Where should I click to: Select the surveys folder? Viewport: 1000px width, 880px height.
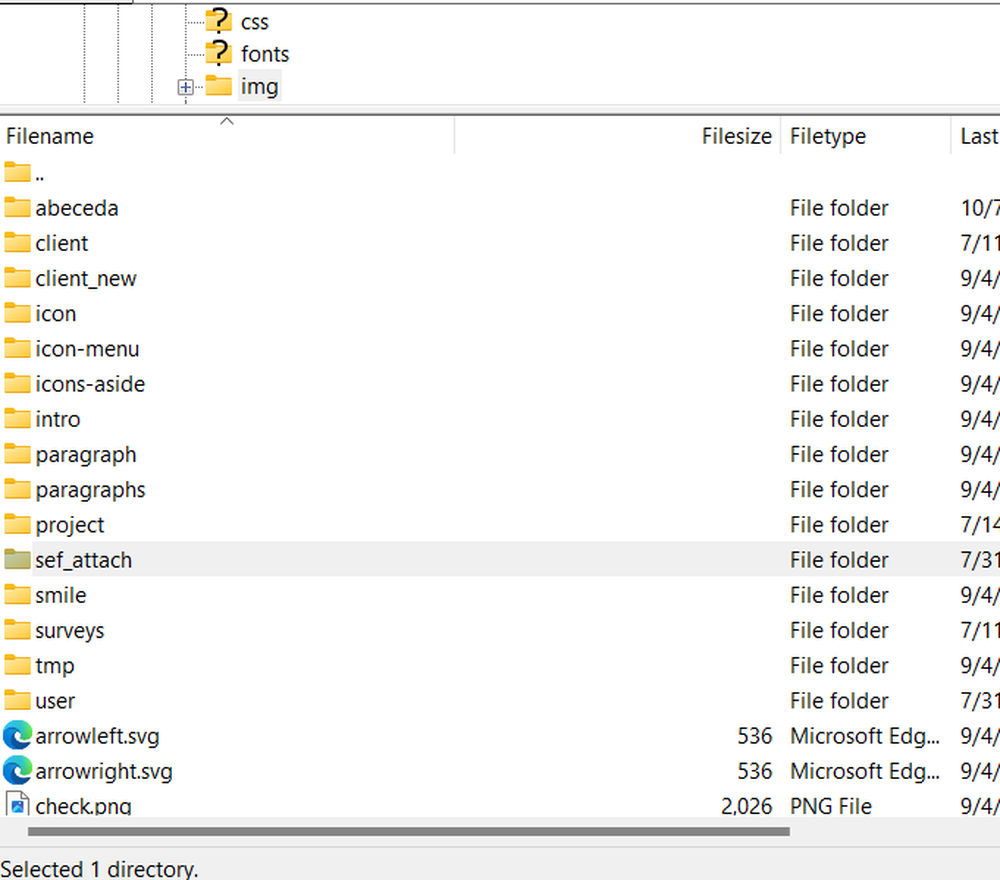tap(70, 631)
